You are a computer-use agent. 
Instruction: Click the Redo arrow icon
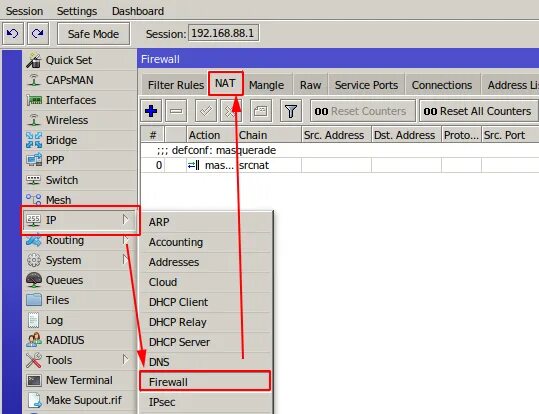pos(38,34)
